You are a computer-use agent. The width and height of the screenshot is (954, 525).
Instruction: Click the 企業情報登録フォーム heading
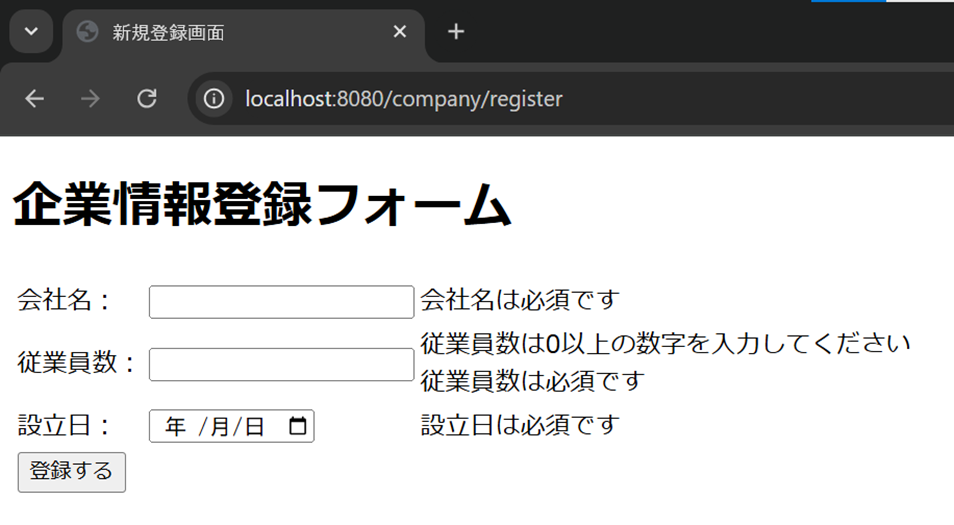pyautogui.click(x=262, y=204)
